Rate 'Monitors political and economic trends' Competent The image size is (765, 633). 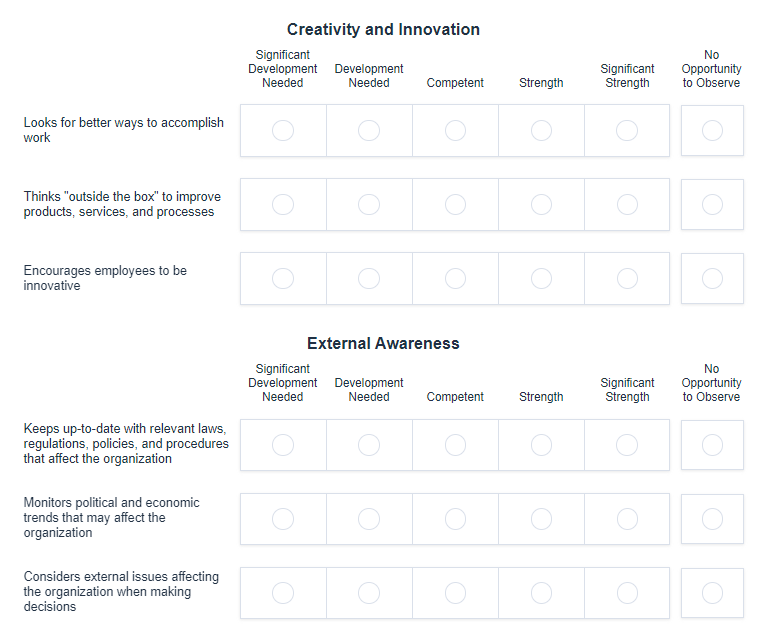point(455,518)
